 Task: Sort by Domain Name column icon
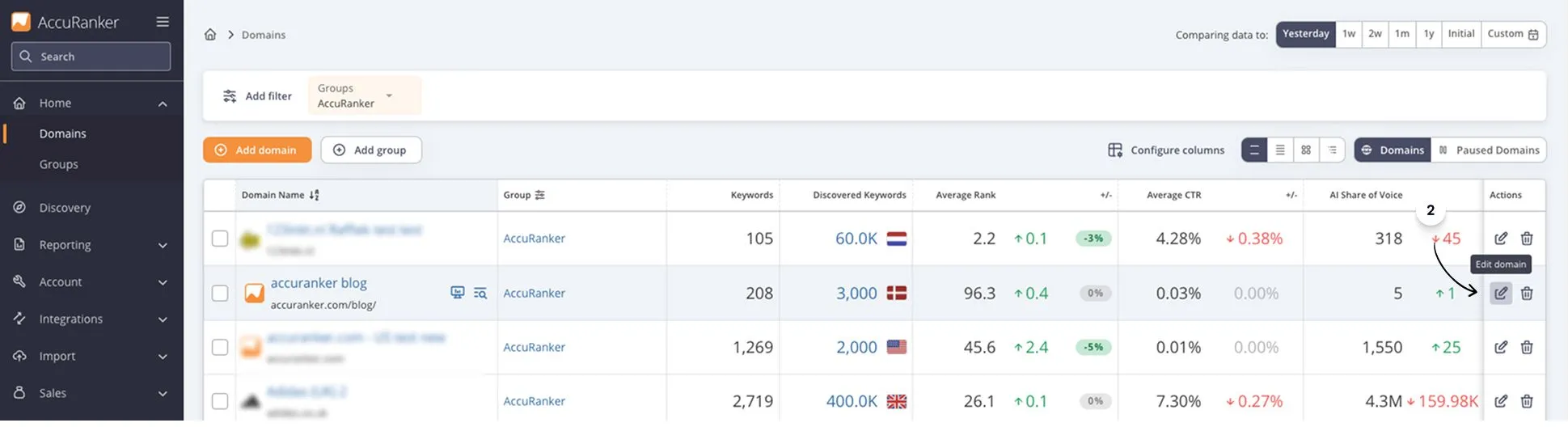tap(315, 195)
